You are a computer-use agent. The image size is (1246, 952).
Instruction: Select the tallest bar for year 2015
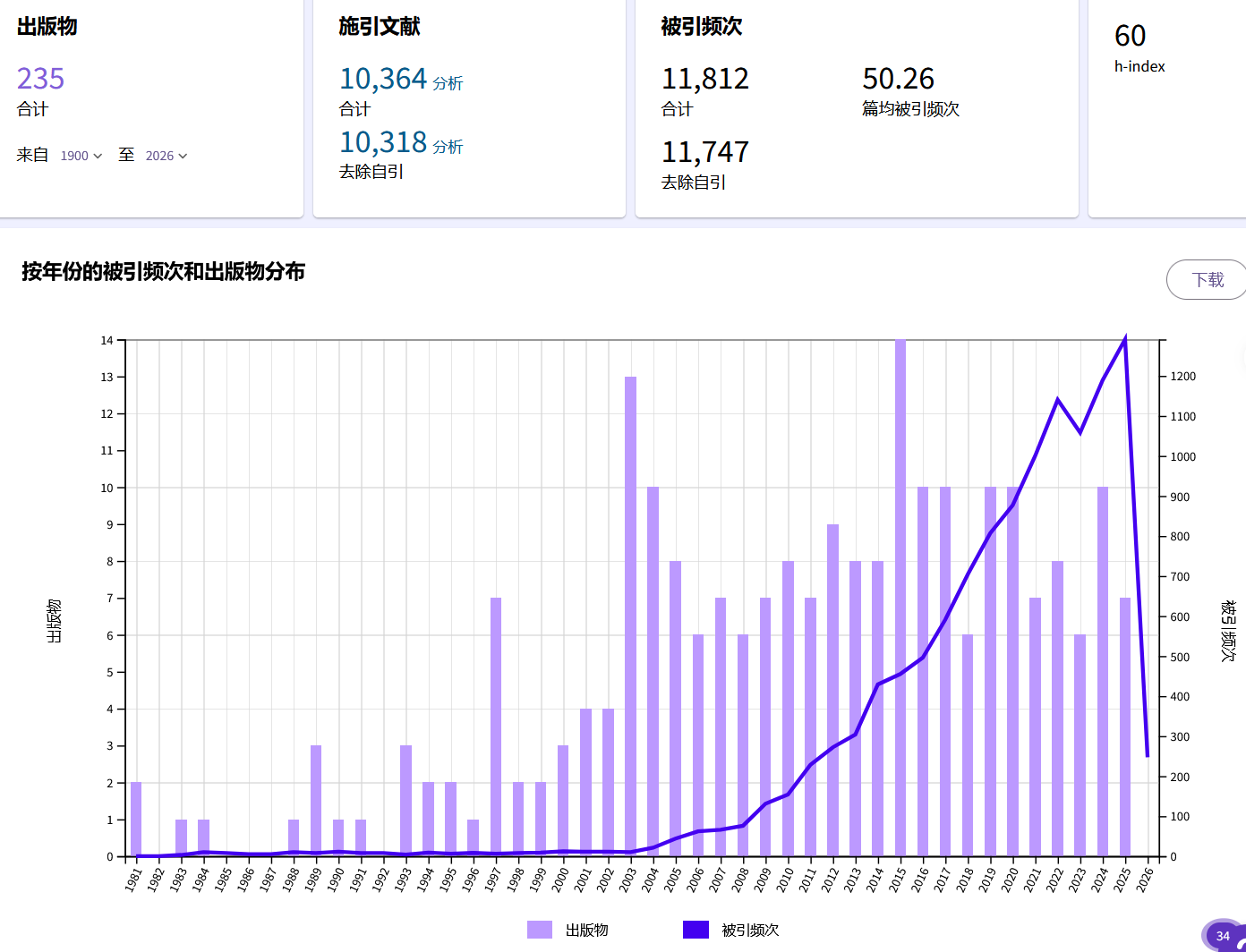coord(900,599)
